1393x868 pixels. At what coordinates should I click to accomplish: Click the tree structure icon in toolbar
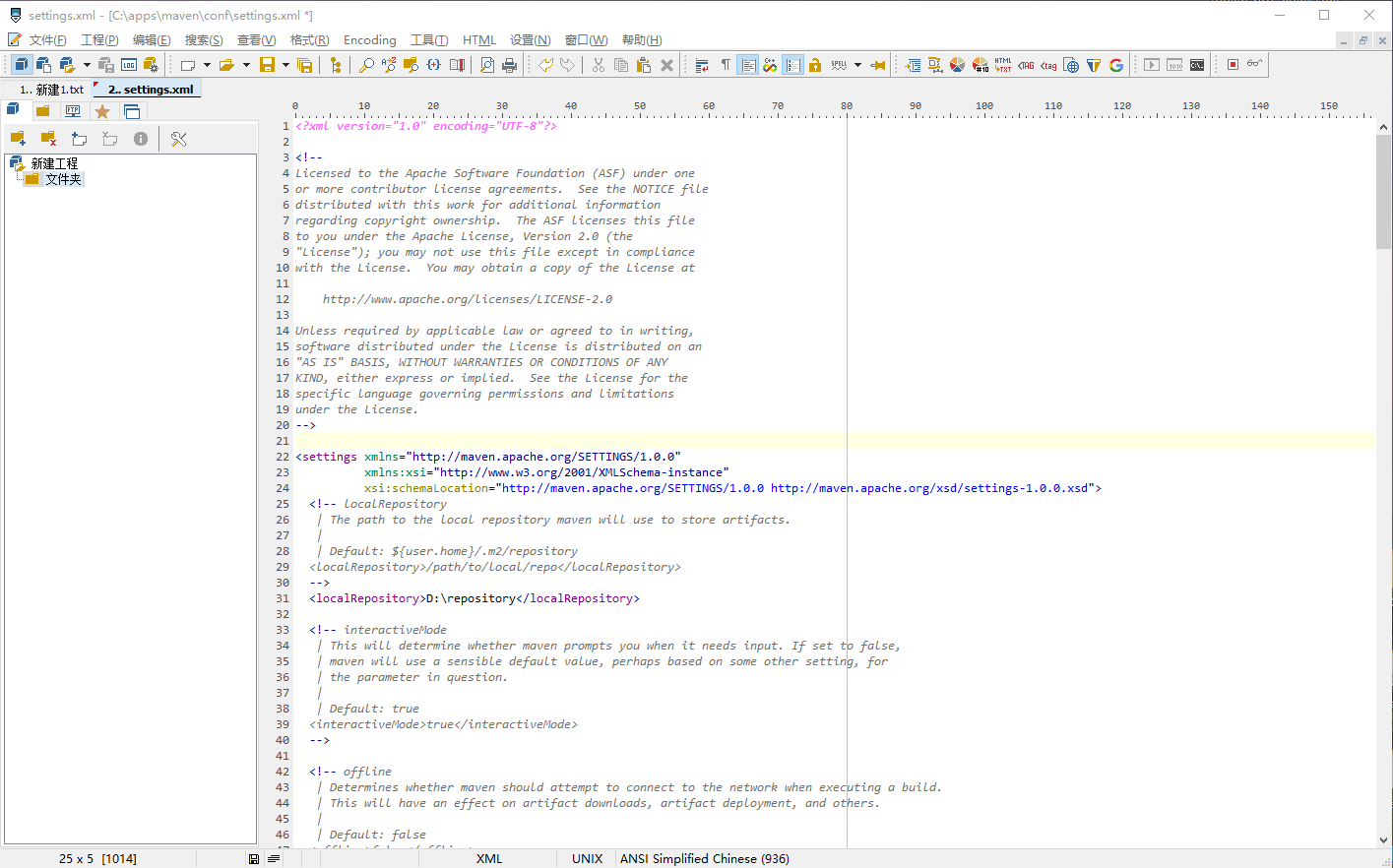coord(336,65)
